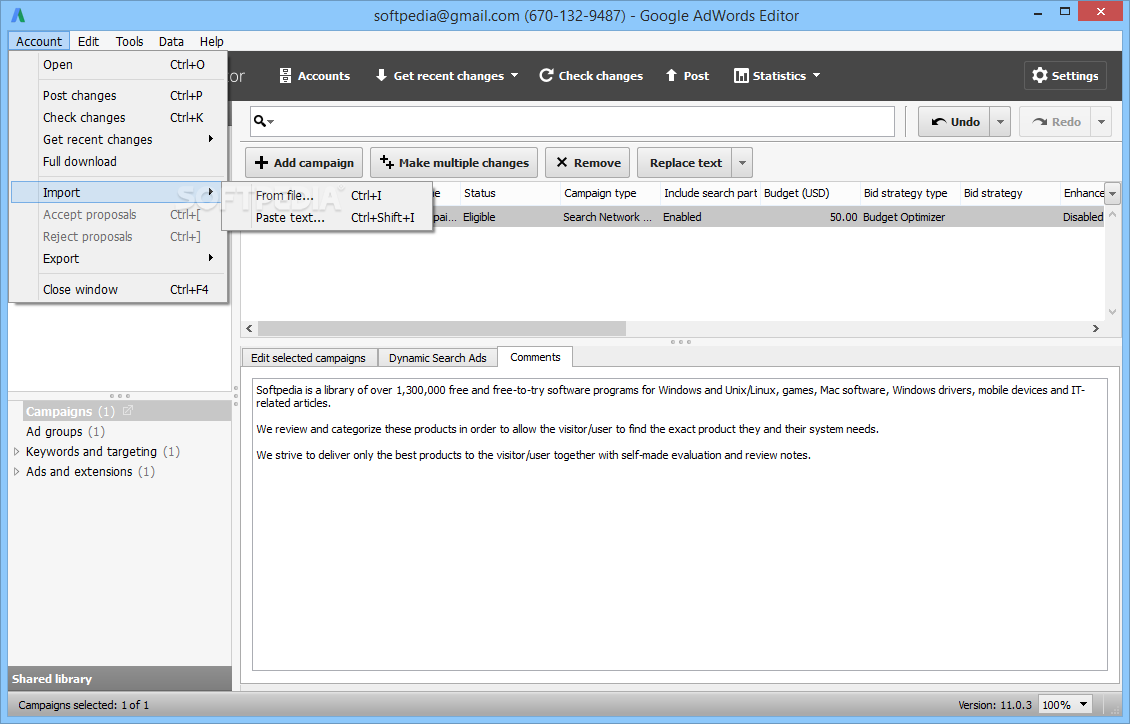Click Make multiple changes button
This screenshot has width=1130, height=724.
tap(454, 163)
